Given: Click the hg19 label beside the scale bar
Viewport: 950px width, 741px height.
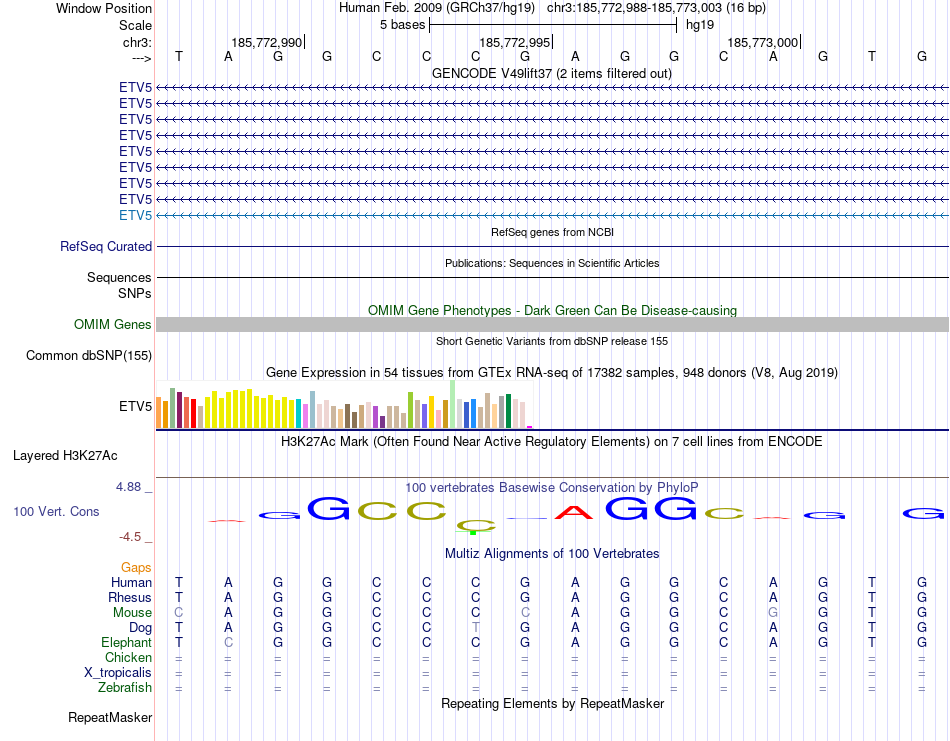Looking at the screenshot, I should coord(700,25).
